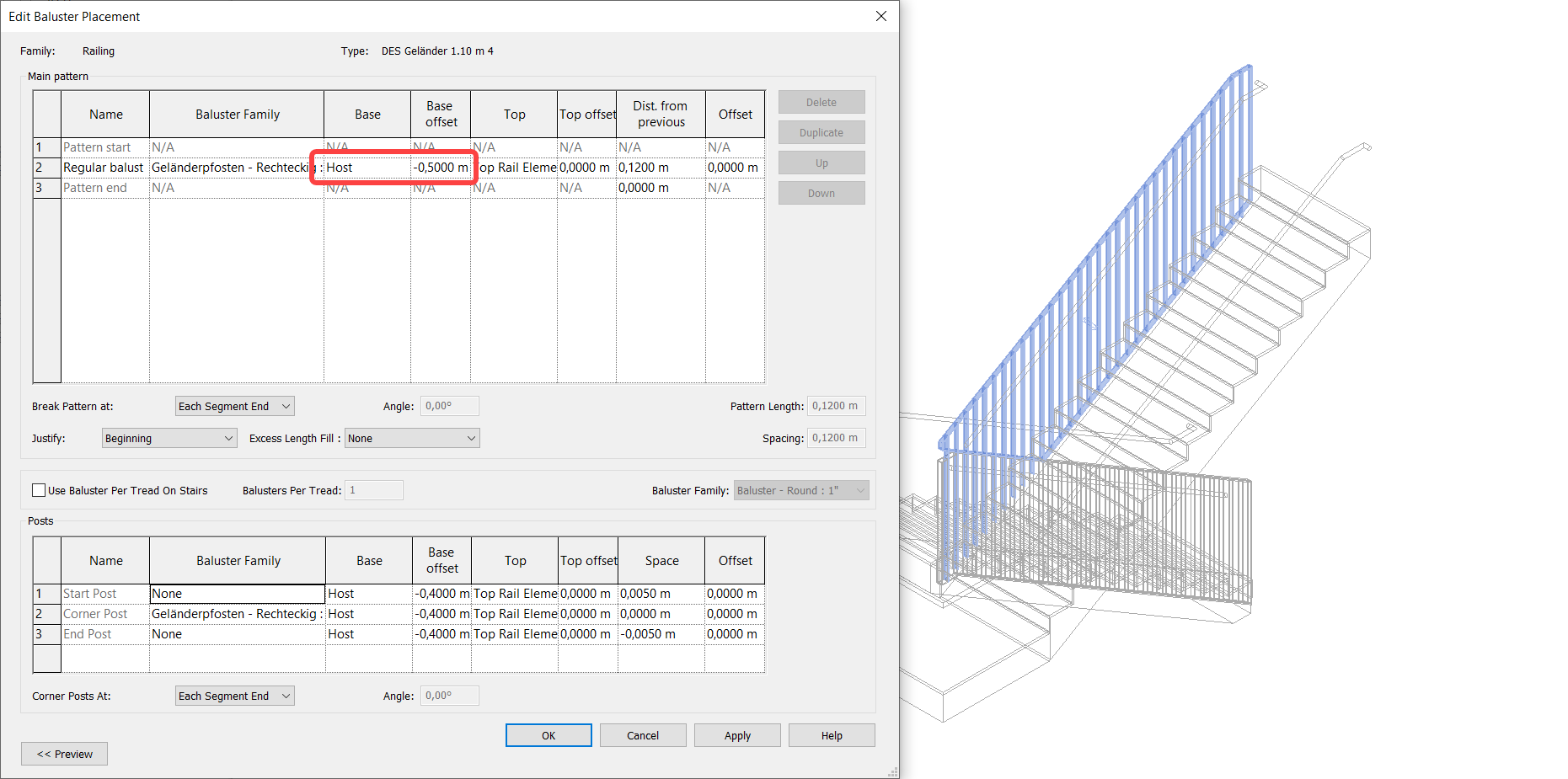Select the Regular baluster row in Main pattern
Screen dimensions: 1568x779
click(104, 167)
